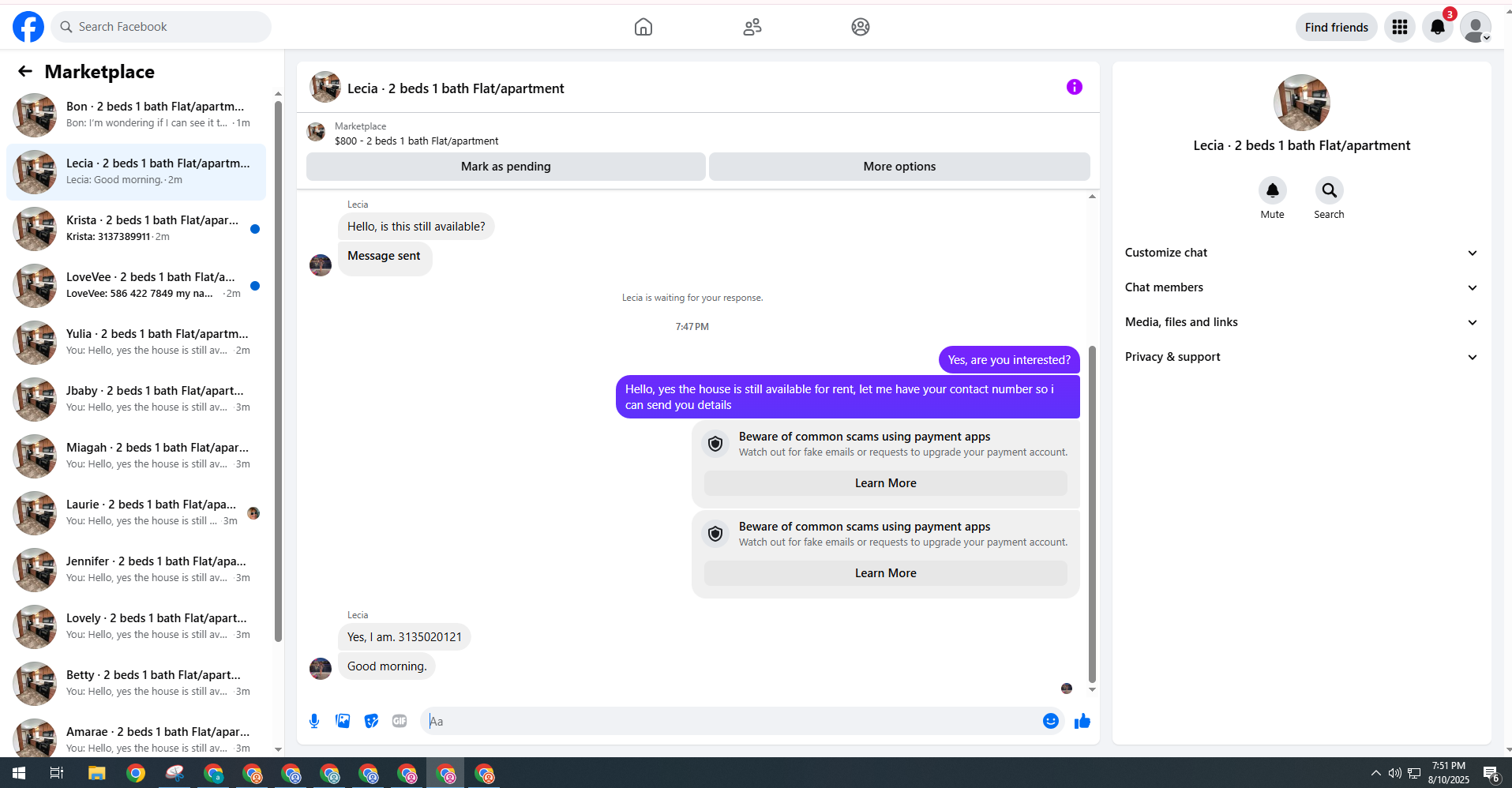Open the account profile menu
Viewport: 1512px width, 788px height.
[1476, 27]
